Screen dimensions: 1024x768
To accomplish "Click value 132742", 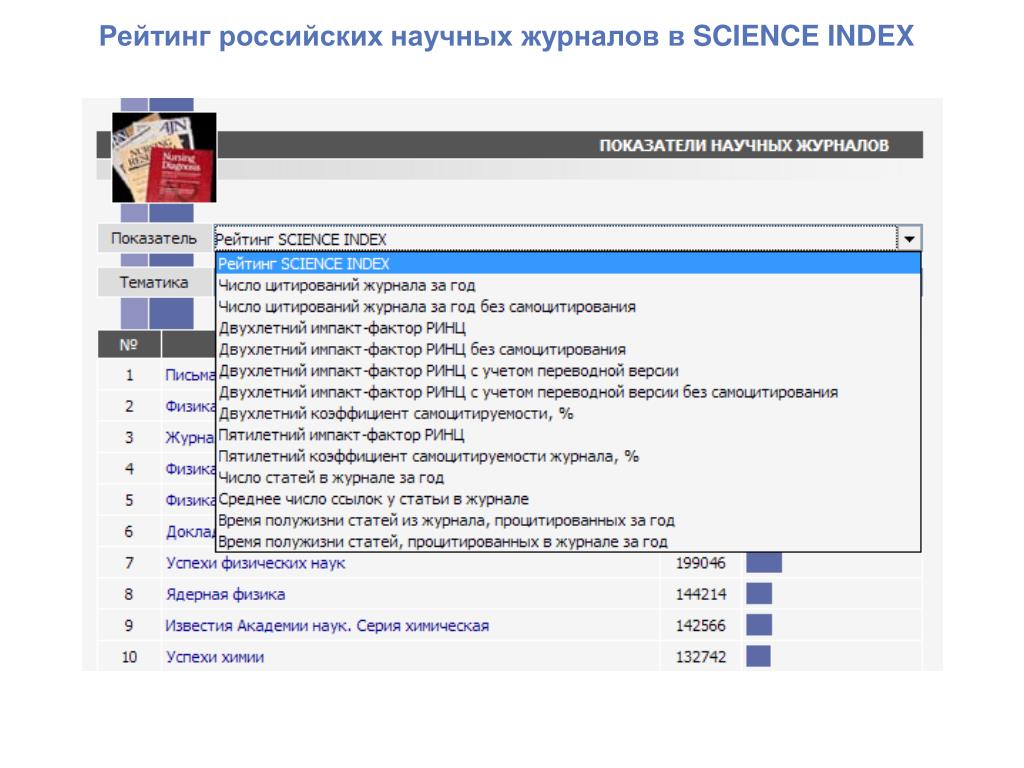I will pyautogui.click(x=700, y=657).
